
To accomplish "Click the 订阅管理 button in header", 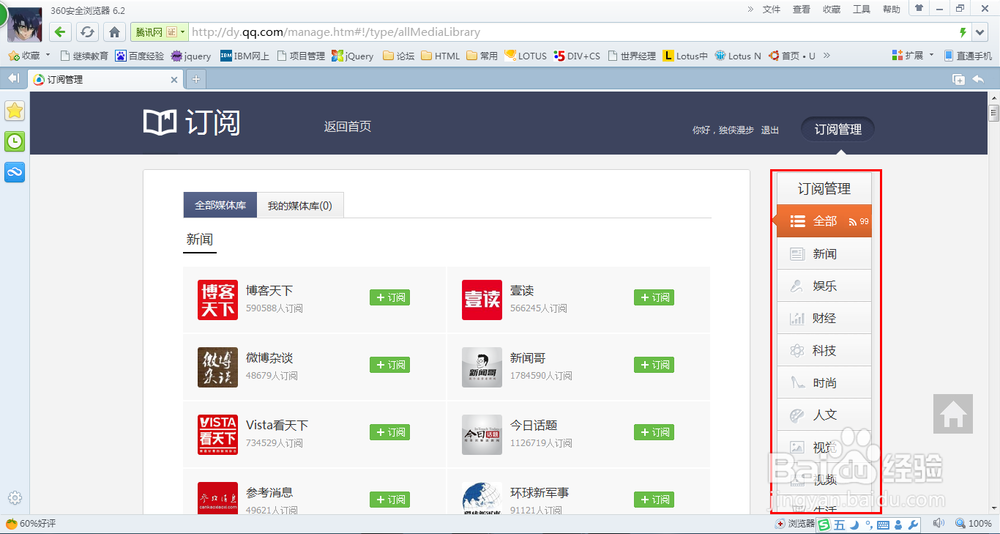I will (837, 129).
